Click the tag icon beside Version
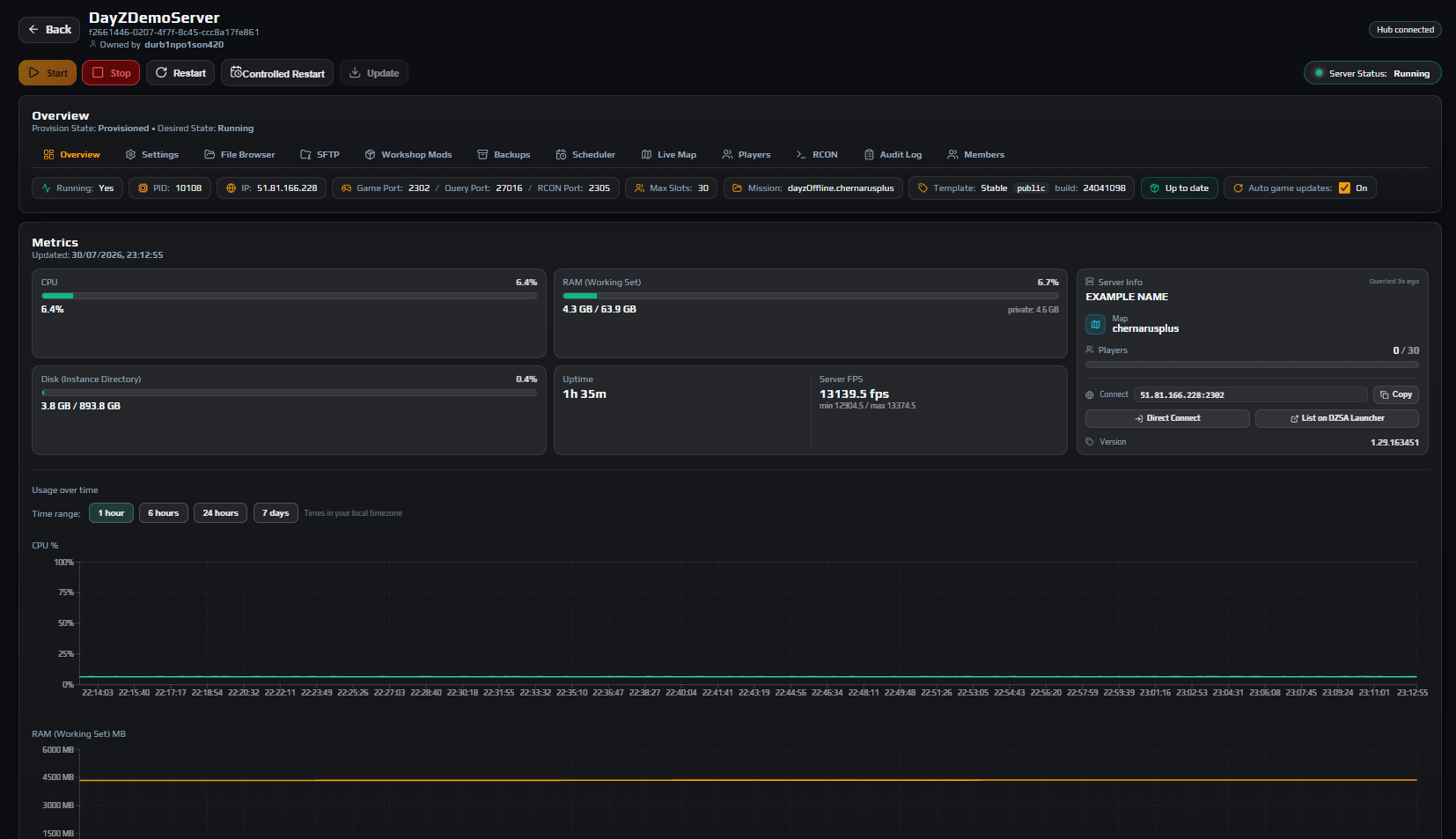1456x839 pixels. tap(1090, 442)
